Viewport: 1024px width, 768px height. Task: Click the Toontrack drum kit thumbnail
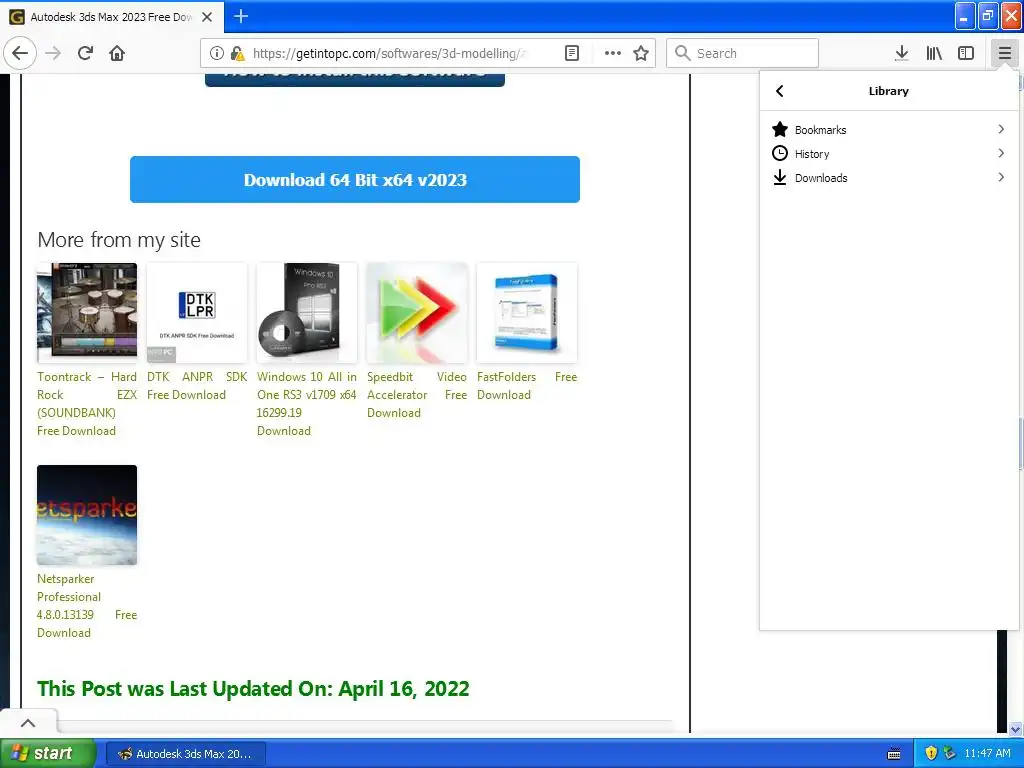point(87,313)
